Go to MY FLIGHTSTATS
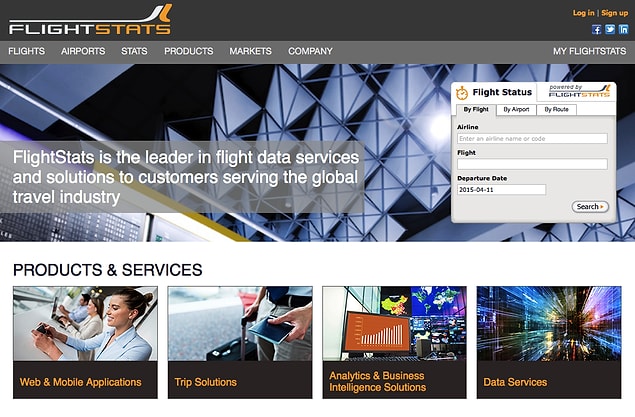Viewport: 635px width, 417px height. pyautogui.click(x=590, y=51)
